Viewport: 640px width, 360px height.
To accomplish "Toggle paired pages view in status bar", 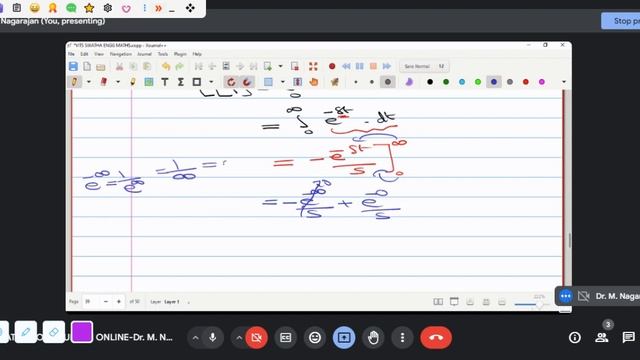I will point(438,302).
